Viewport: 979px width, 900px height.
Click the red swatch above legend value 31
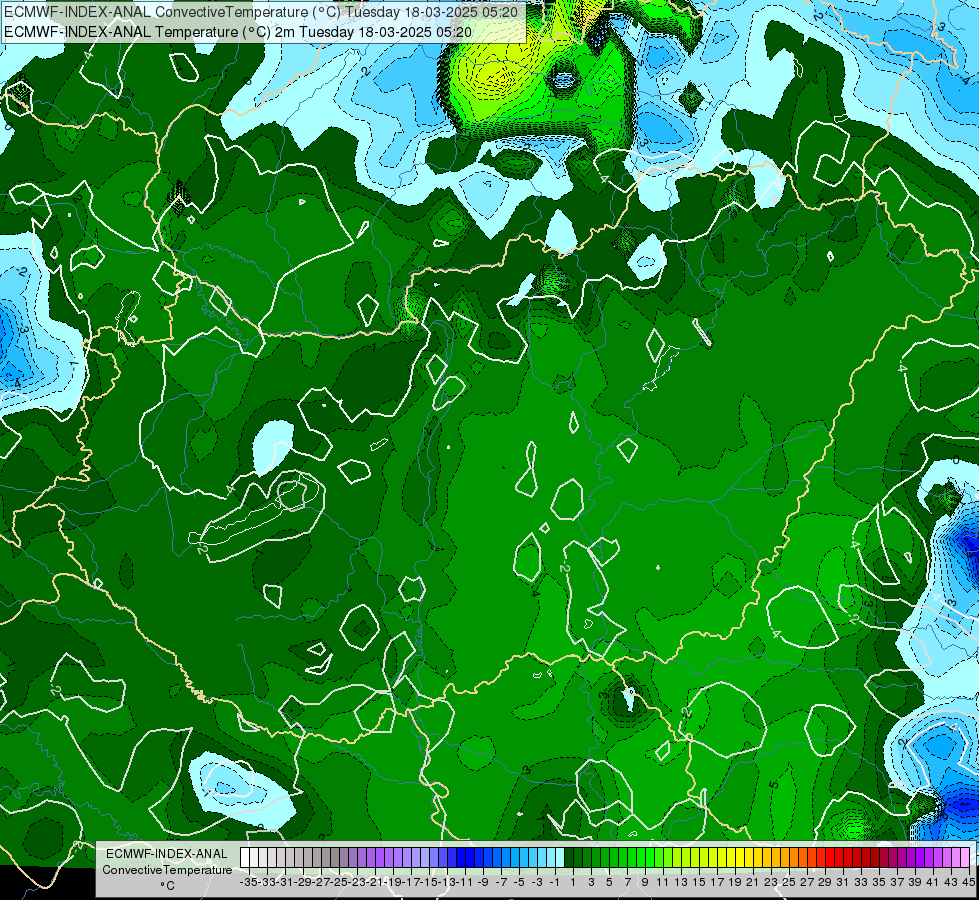pos(839,858)
